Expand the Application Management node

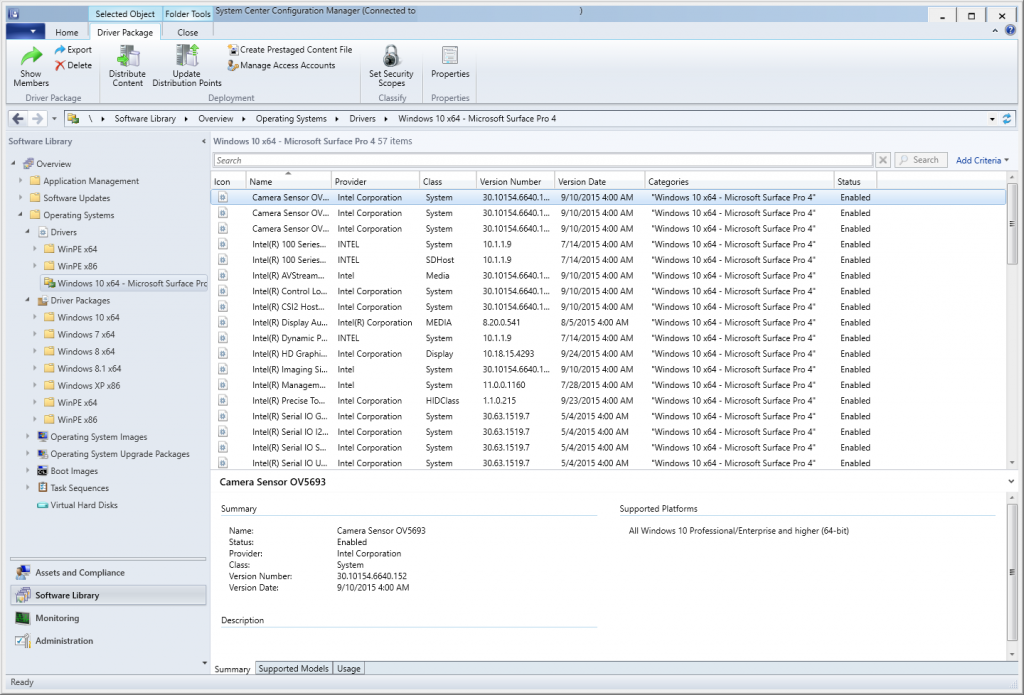22,181
